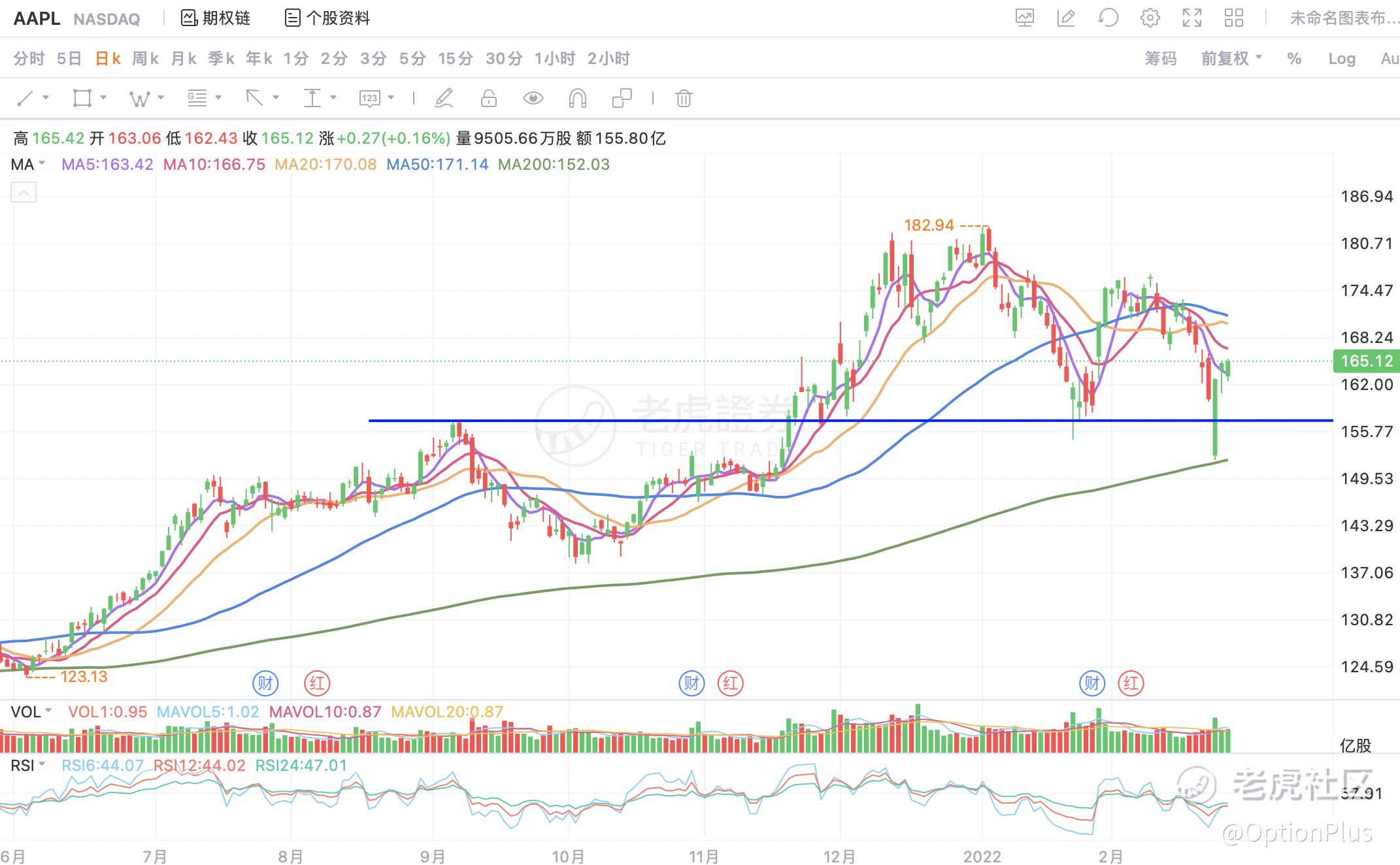Choose the 2分 interval
The image size is (1400, 865).
click(334, 59)
